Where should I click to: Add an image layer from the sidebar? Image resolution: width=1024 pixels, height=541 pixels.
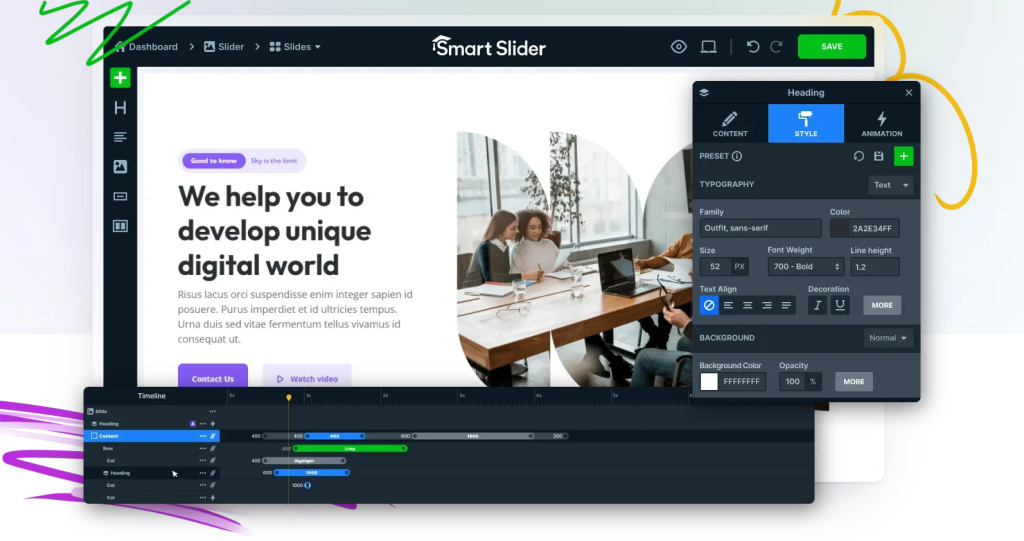point(120,167)
